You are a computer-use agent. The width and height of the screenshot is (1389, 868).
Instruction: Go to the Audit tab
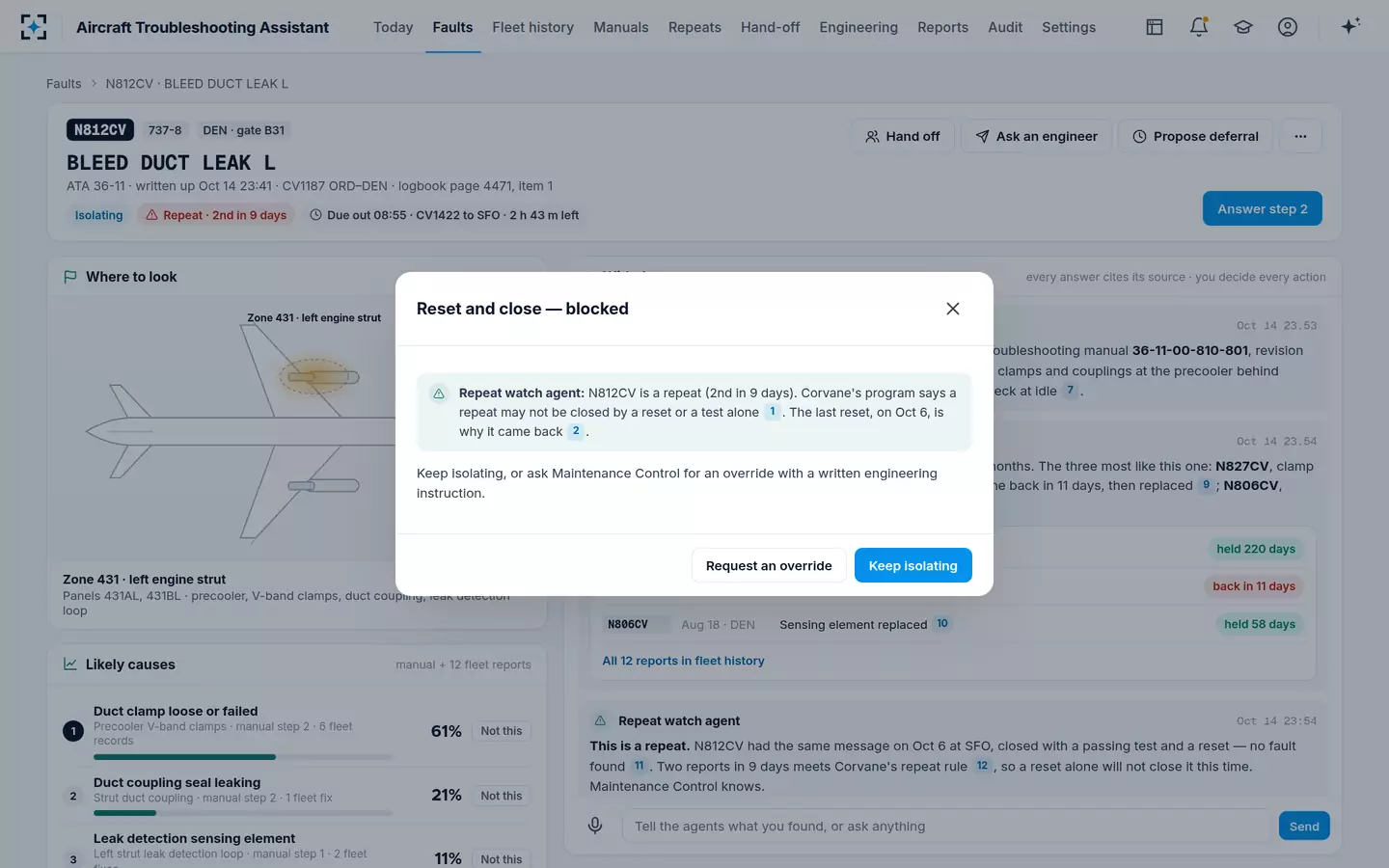click(x=1005, y=27)
